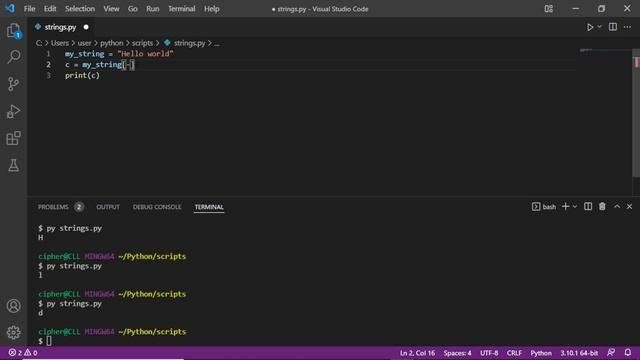Viewport: 640px width, 360px height.
Task: Click breadcrumb ellipsis symbol segment
Action: click(x=217, y=43)
